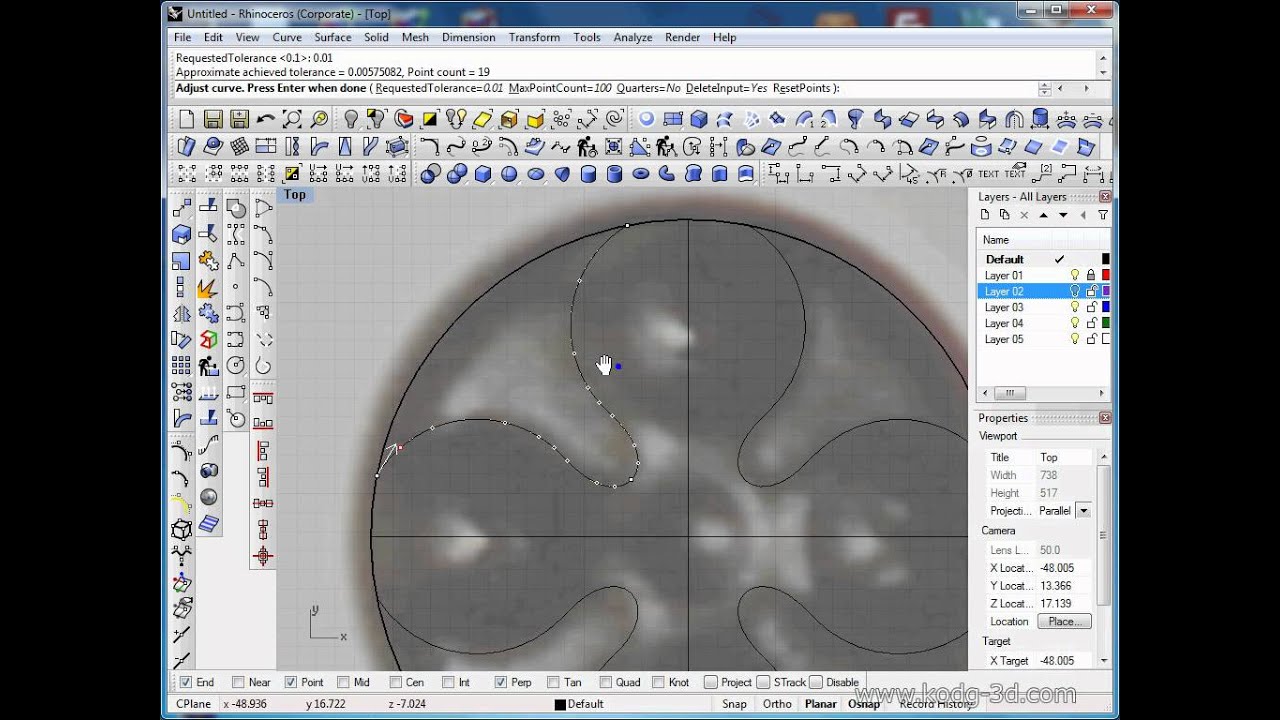
Task: Toggle Layer 01 visibility light bulb
Action: point(1075,275)
